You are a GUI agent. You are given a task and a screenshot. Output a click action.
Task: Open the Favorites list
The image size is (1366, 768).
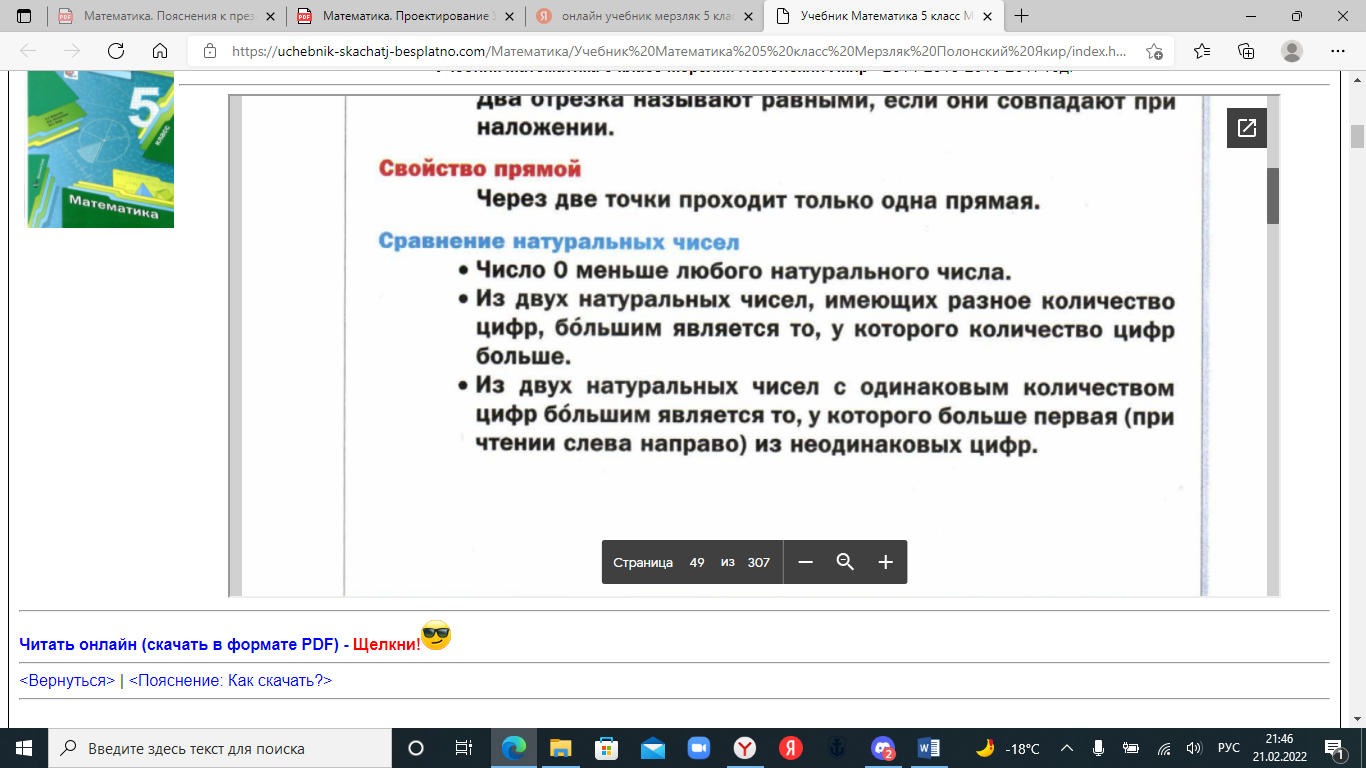pos(1202,51)
